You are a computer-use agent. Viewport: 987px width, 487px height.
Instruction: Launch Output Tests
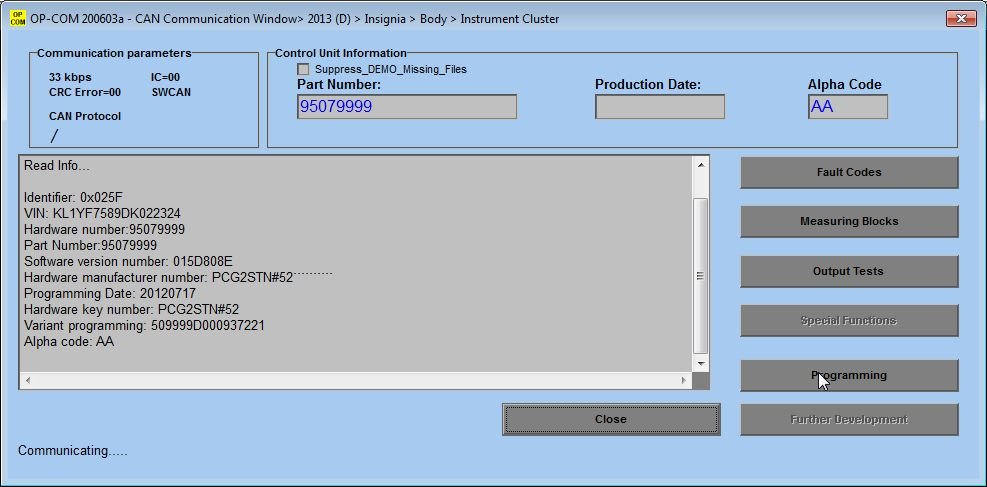[848, 271]
